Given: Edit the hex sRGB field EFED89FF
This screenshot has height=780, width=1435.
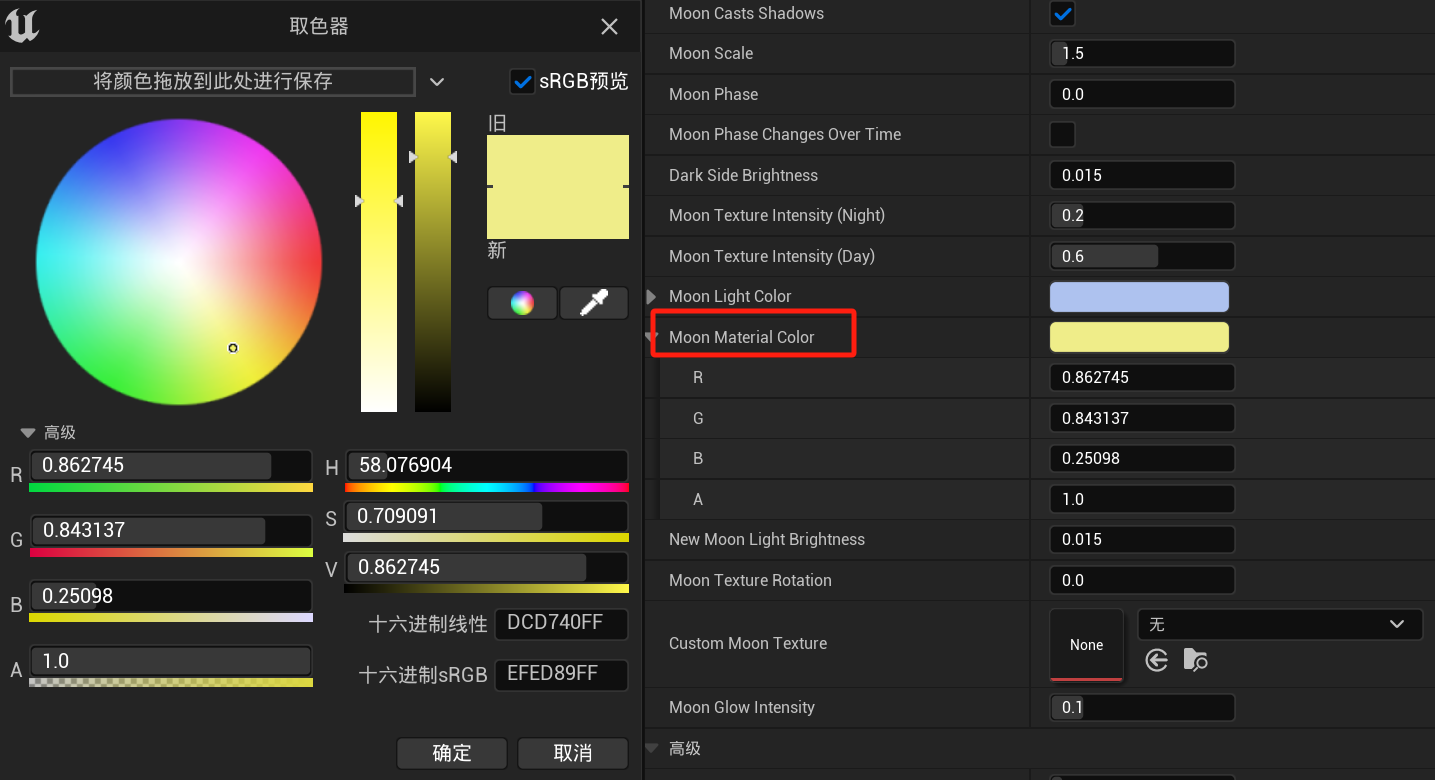Looking at the screenshot, I should pyautogui.click(x=562, y=674).
